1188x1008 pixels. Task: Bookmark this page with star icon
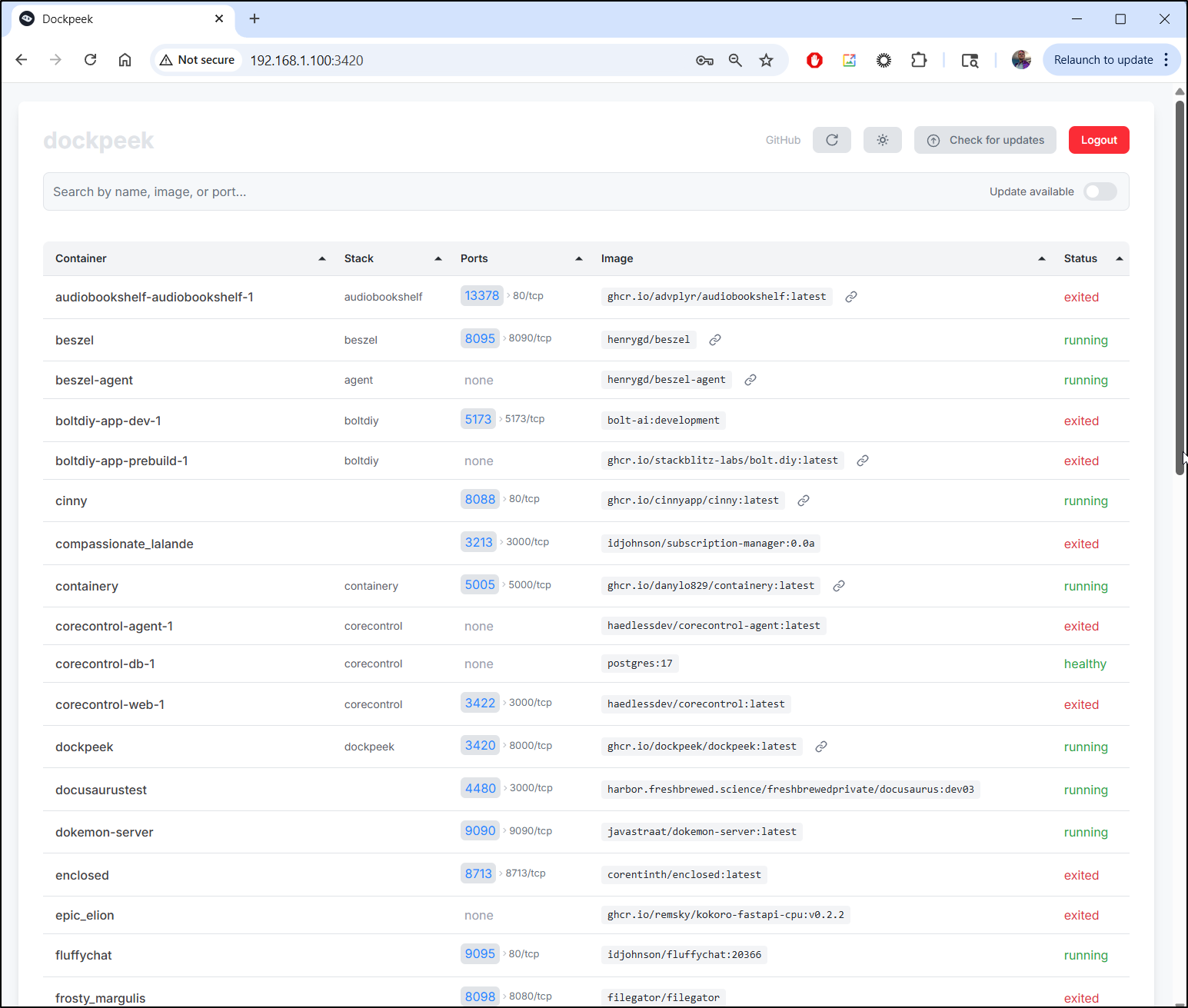pos(766,60)
